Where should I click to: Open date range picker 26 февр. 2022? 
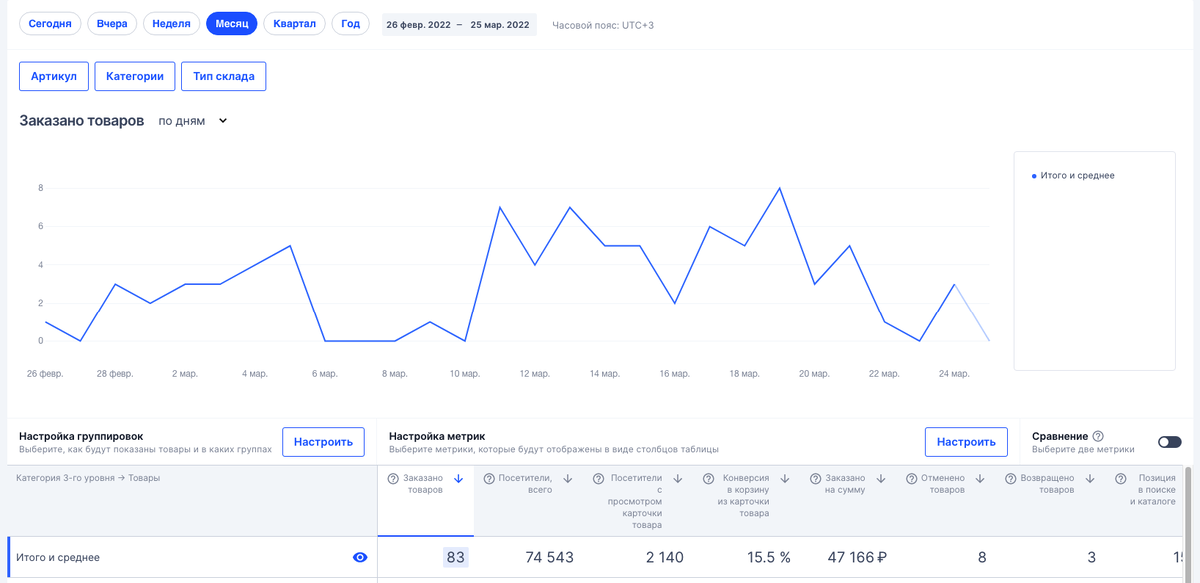click(458, 24)
